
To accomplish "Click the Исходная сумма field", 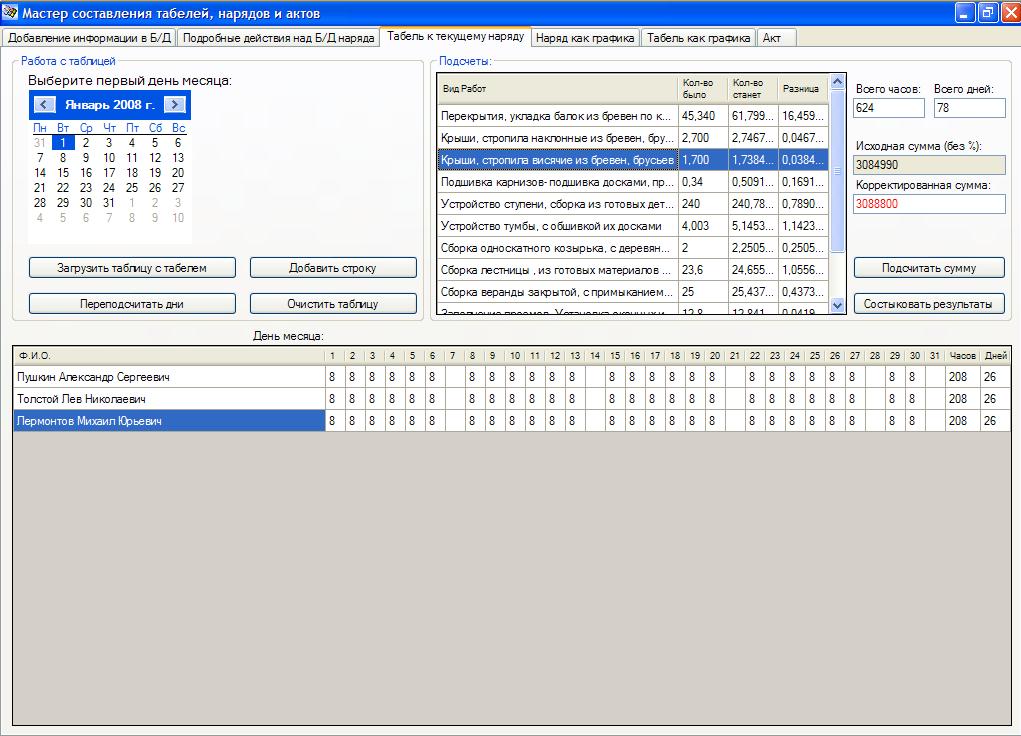I will click(929, 165).
